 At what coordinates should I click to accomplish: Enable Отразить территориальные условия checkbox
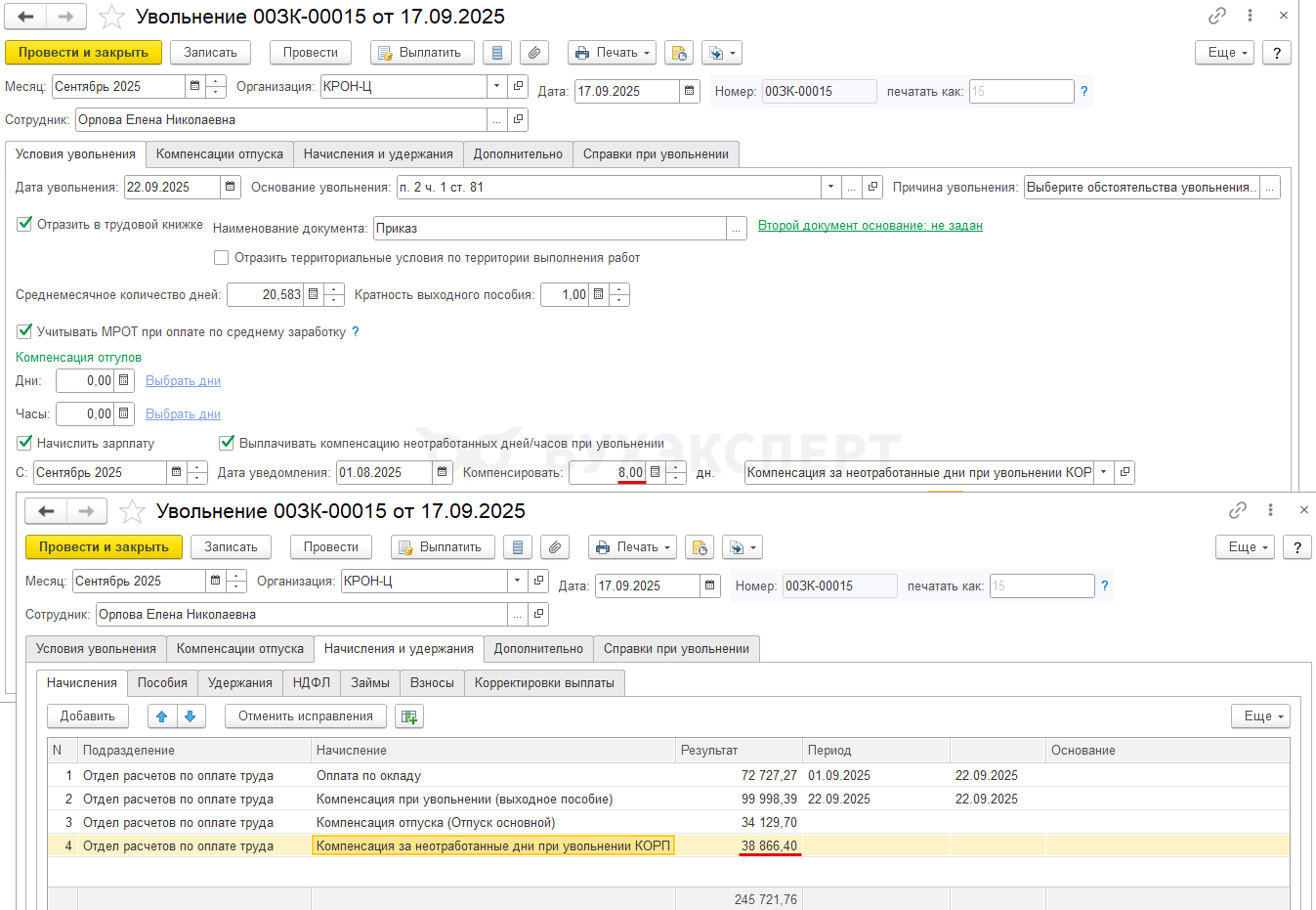[222, 258]
